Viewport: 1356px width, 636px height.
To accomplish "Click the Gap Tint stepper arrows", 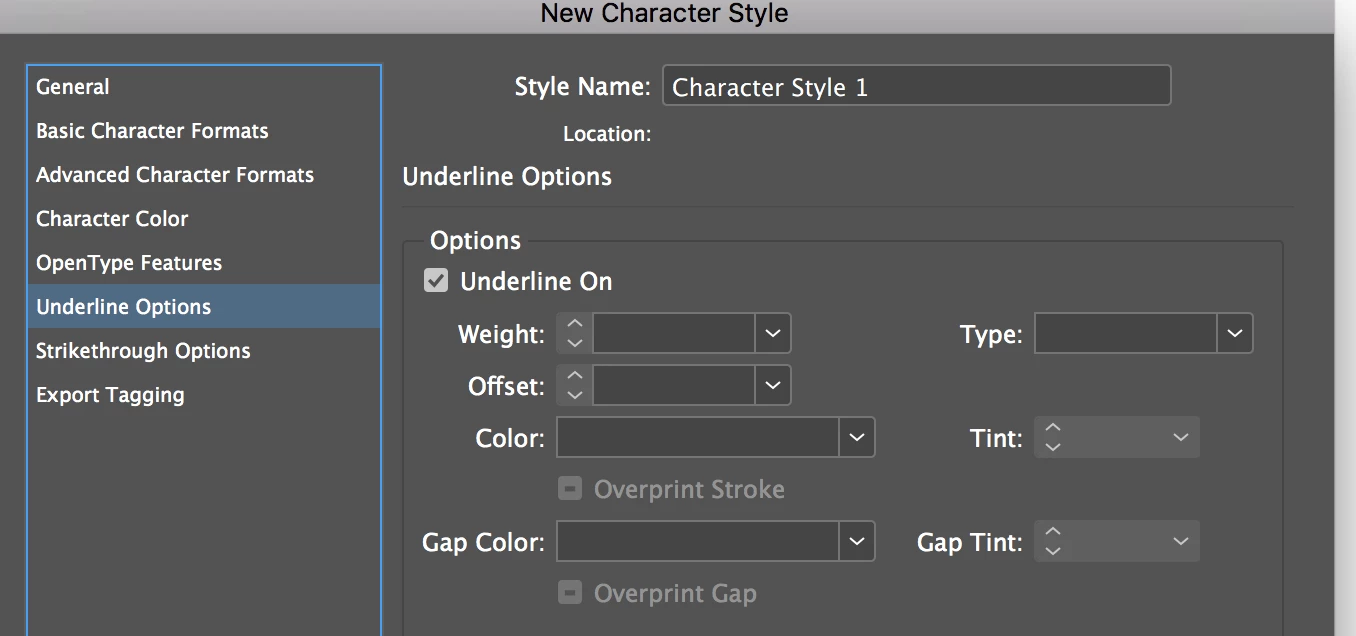I will (x=1052, y=542).
